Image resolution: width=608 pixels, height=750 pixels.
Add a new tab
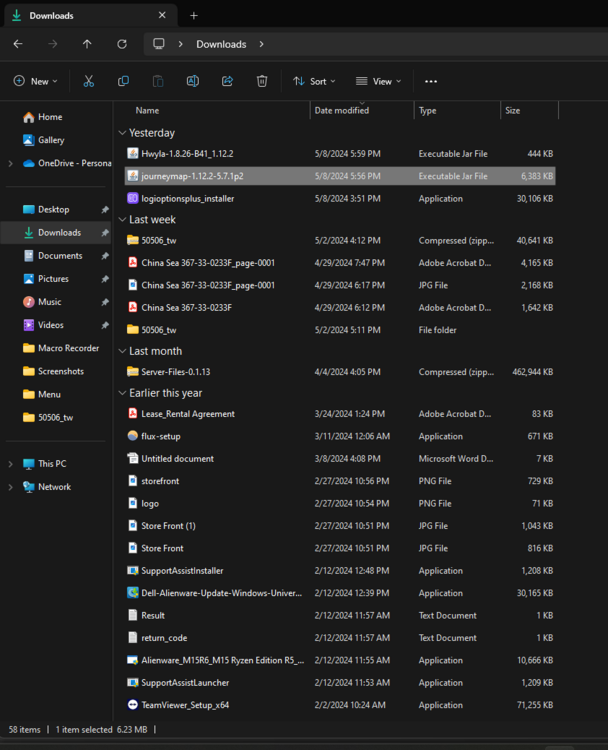point(194,15)
